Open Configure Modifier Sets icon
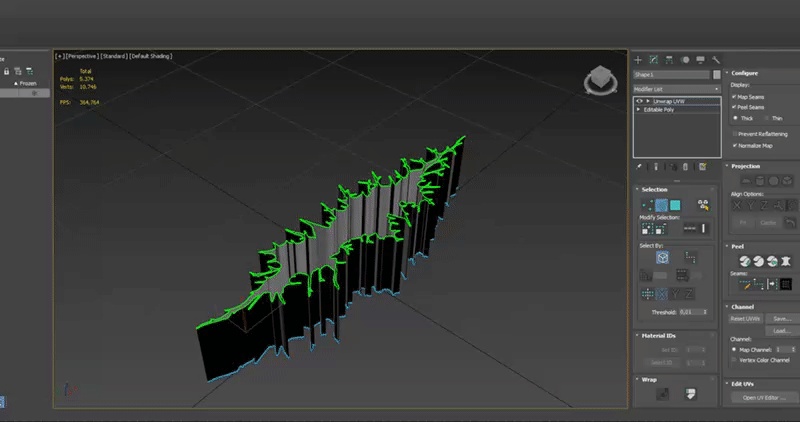Image resolution: width=800 pixels, height=422 pixels. [x=703, y=167]
